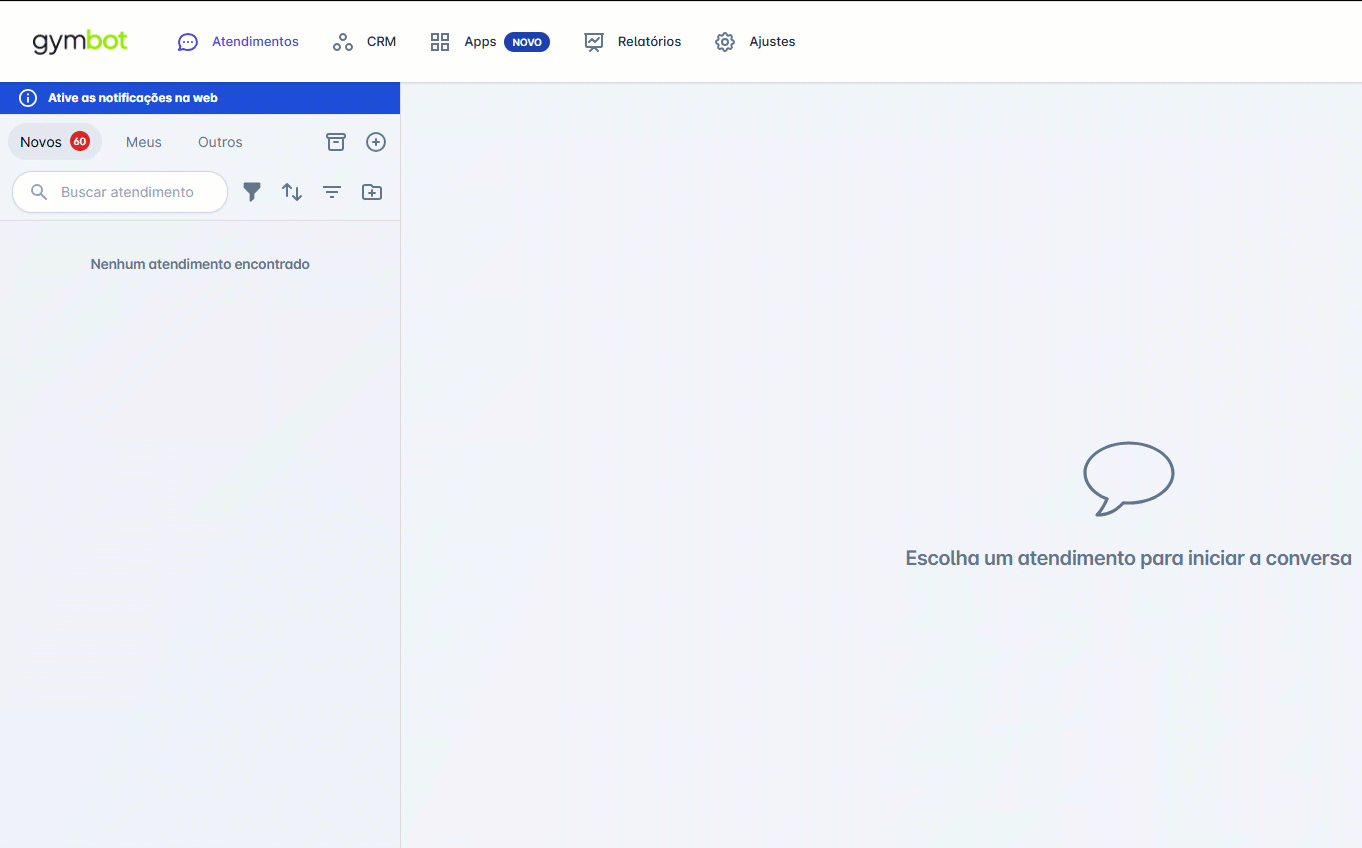The width and height of the screenshot is (1362, 848).
Task: Open the funnel filter icon
Action: pos(252,192)
